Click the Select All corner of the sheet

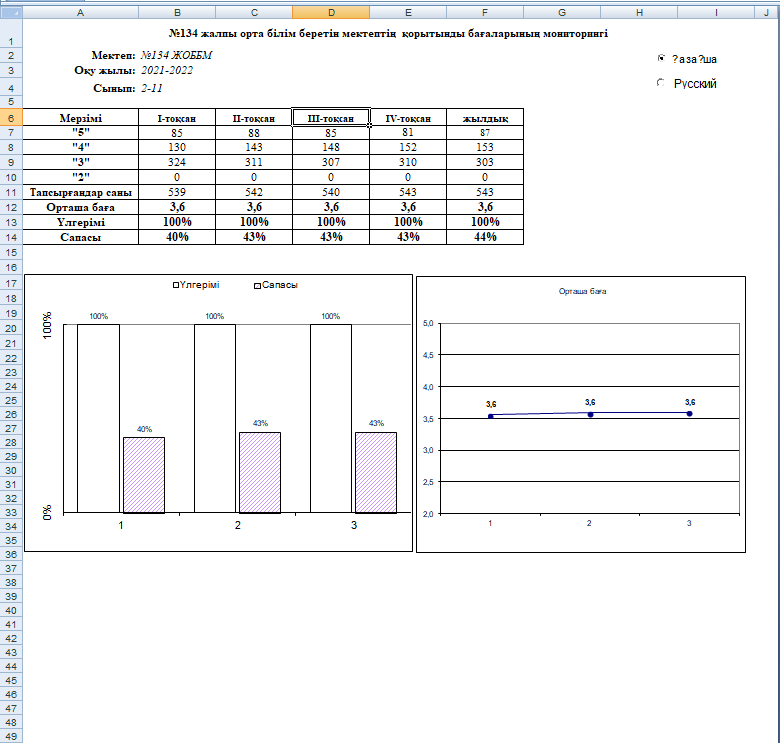click(x=10, y=12)
